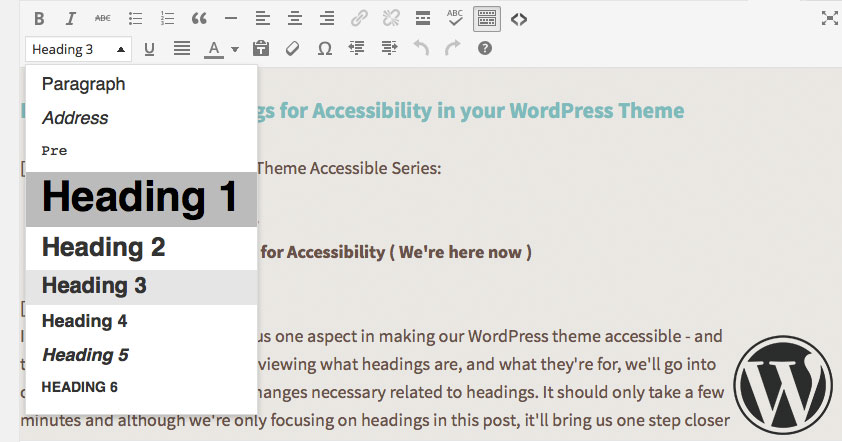Image resolution: width=842 pixels, height=442 pixels.
Task: Insert or edit link
Action: tap(359, 19)
